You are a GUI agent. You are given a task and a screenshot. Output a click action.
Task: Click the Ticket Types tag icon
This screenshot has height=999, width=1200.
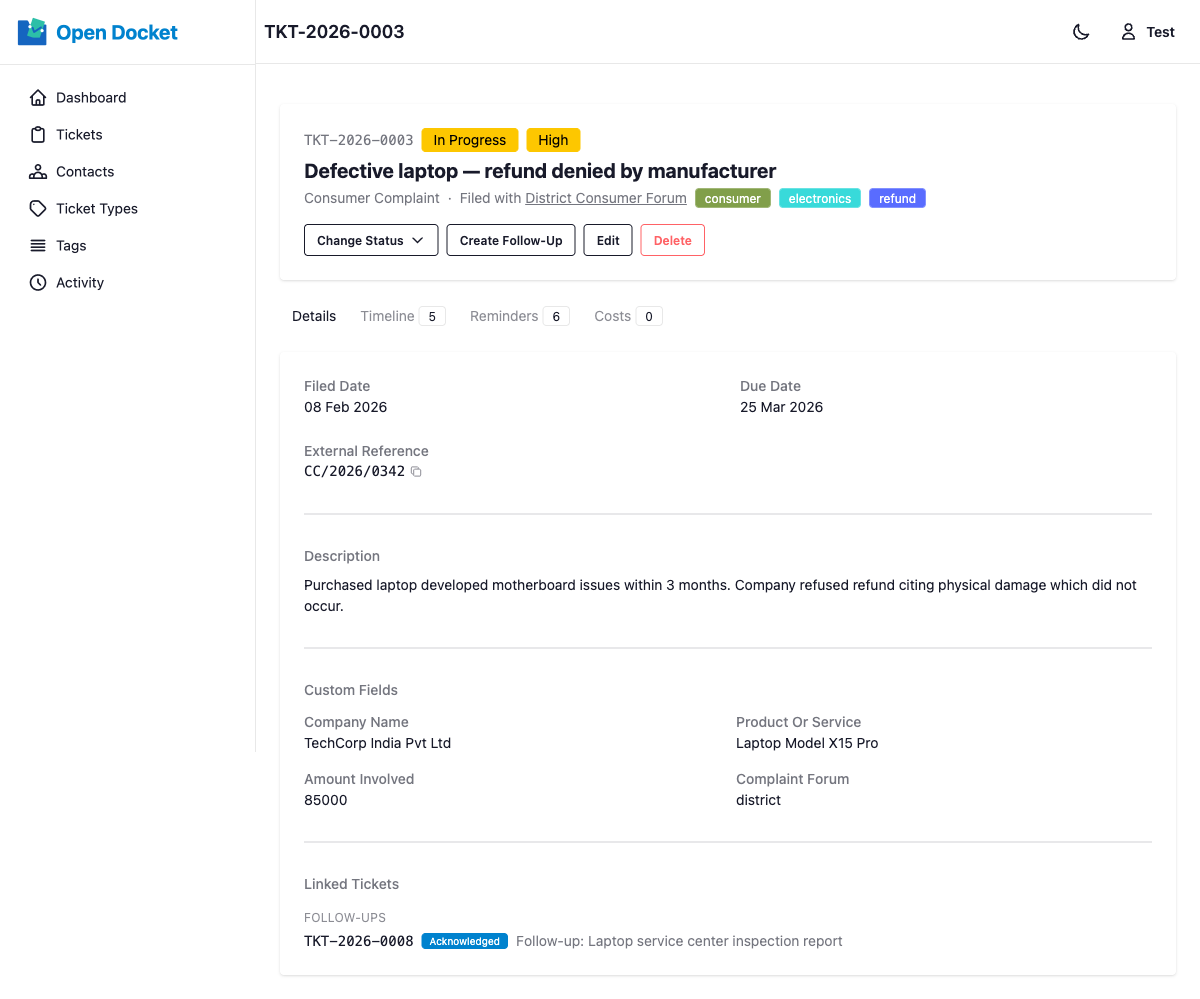tap(38, 209)
